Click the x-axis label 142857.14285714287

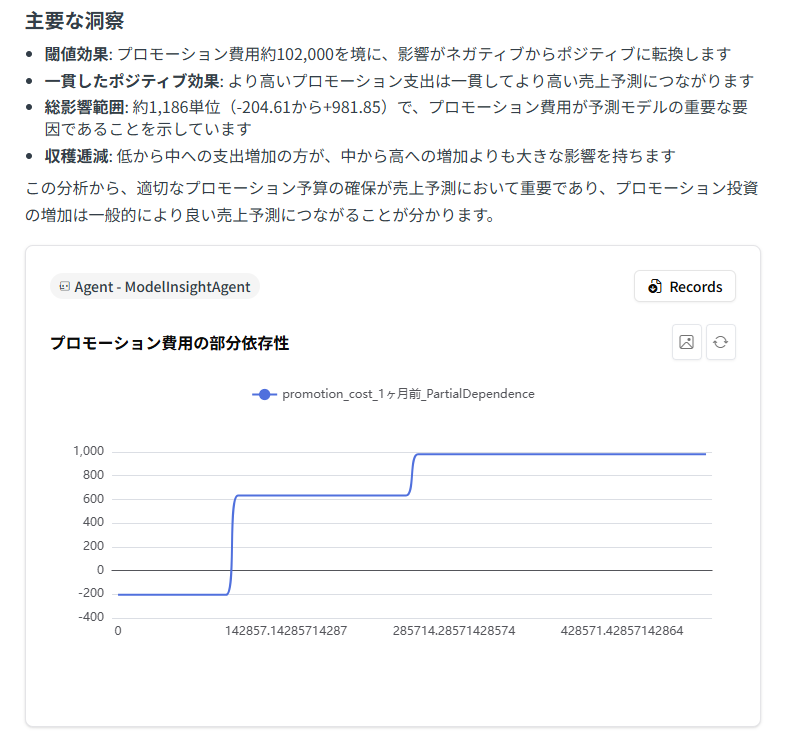coord(286,631)
